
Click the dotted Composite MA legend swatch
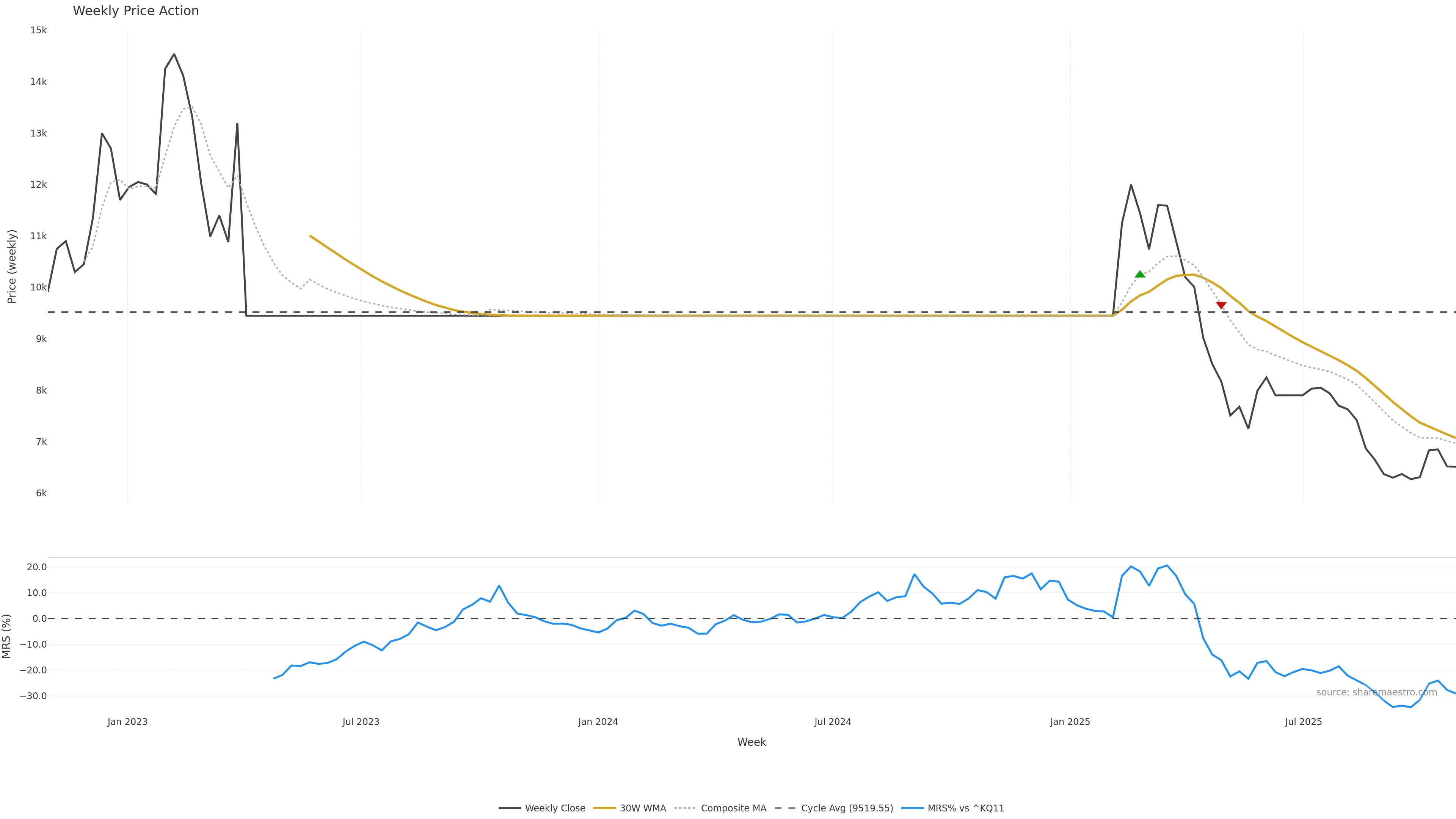(x=684, y=808)
